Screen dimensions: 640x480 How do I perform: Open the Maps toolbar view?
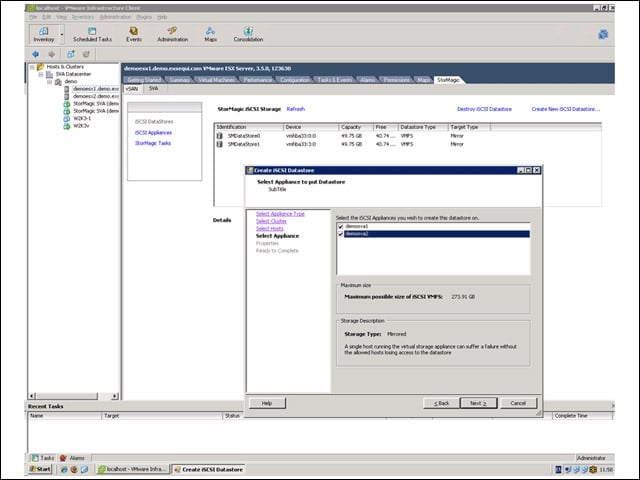(210, 35)
